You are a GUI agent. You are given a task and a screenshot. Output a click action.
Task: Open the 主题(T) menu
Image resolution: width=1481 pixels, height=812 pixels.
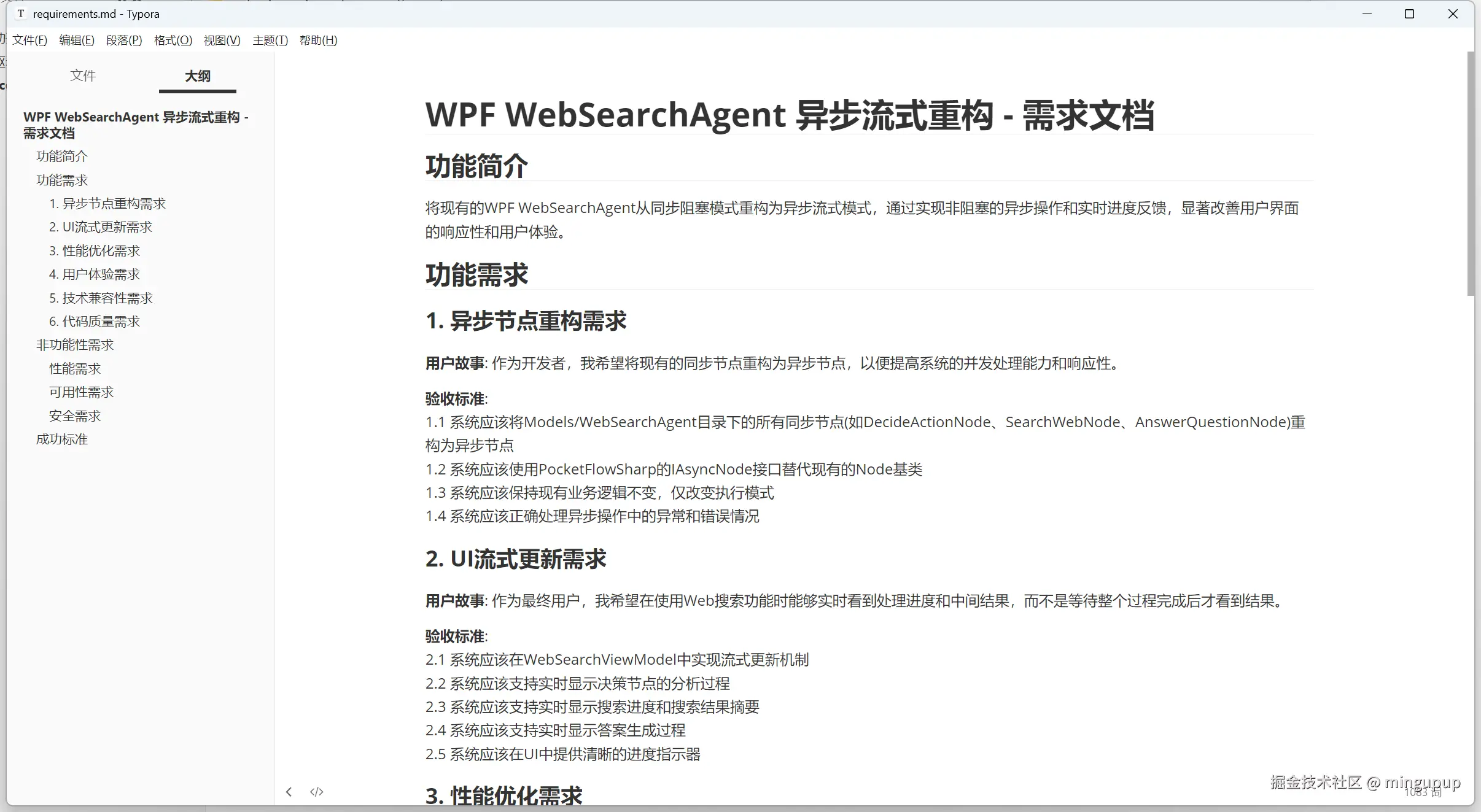pyautogui.click(x=270, y=41)
